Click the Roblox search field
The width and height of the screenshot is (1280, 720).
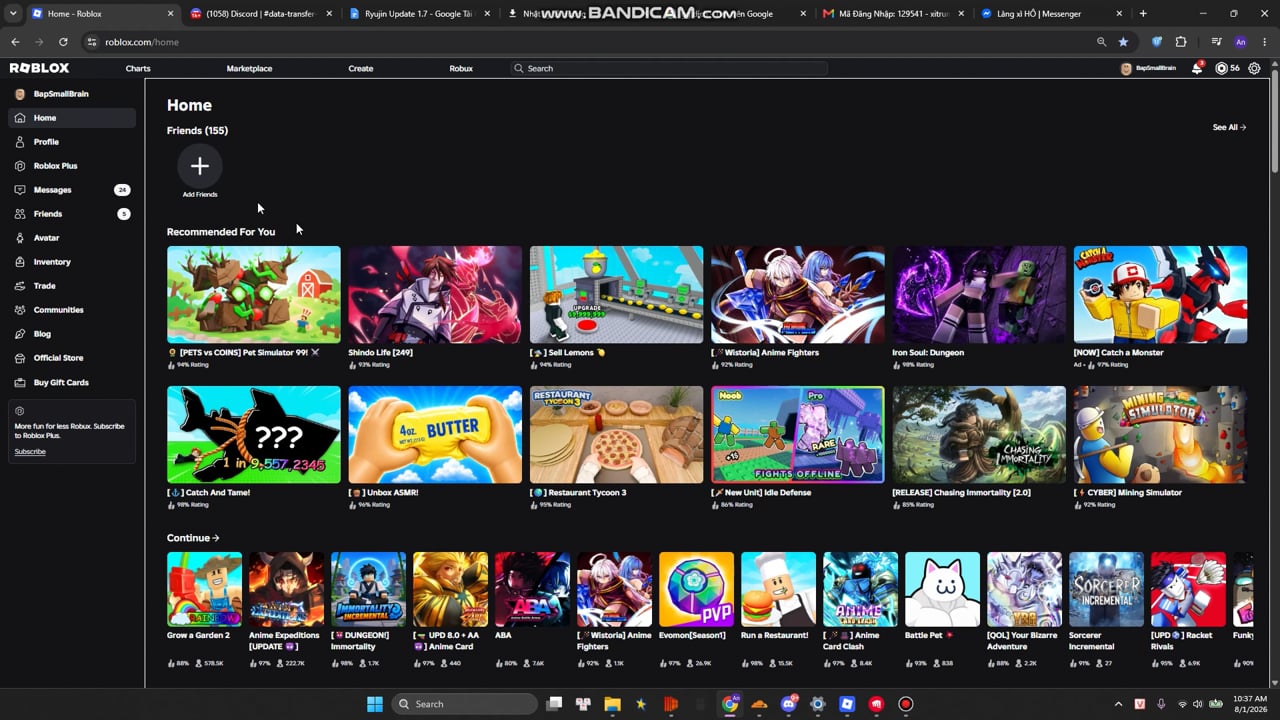tap(669, 68)
